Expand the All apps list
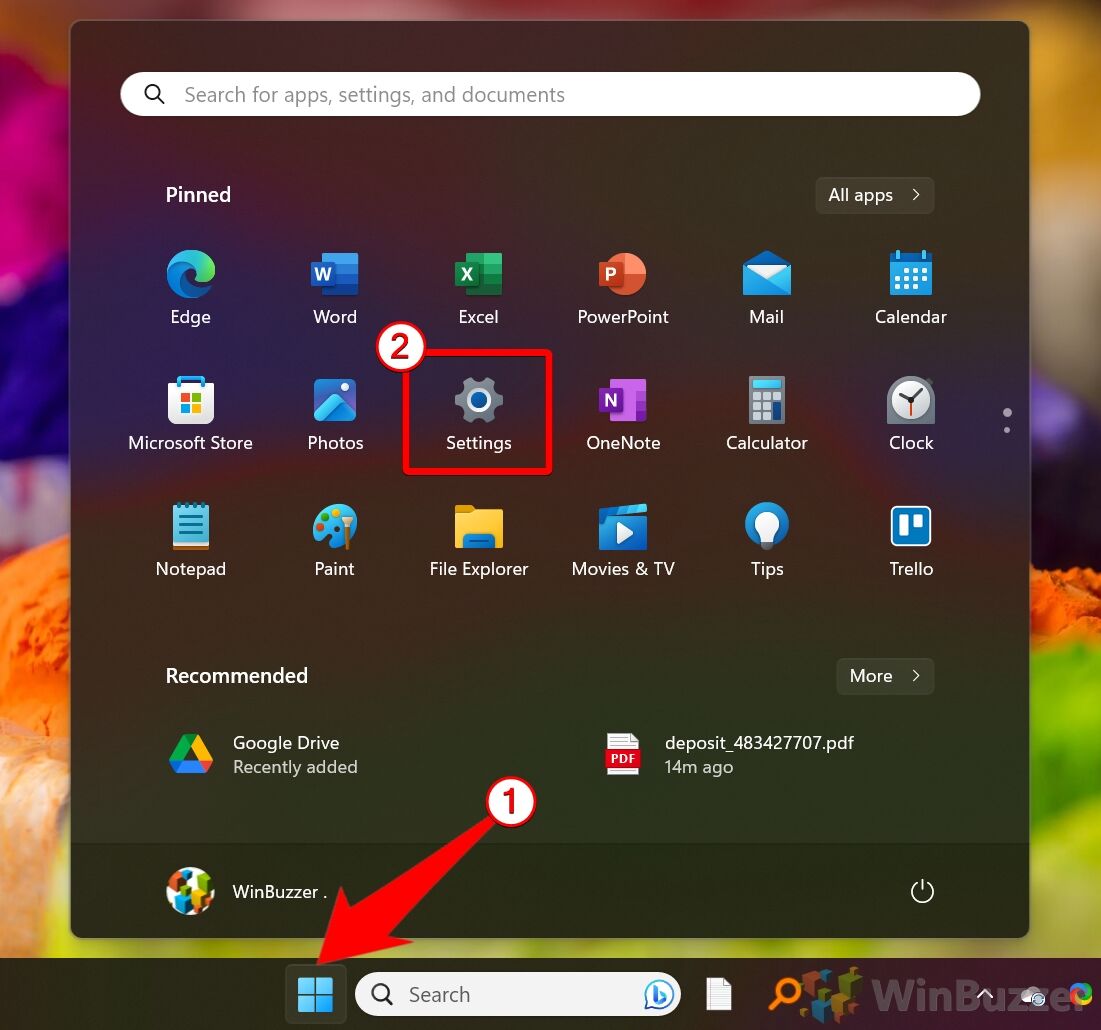Screen dimensions: 1101x1030 874,195
